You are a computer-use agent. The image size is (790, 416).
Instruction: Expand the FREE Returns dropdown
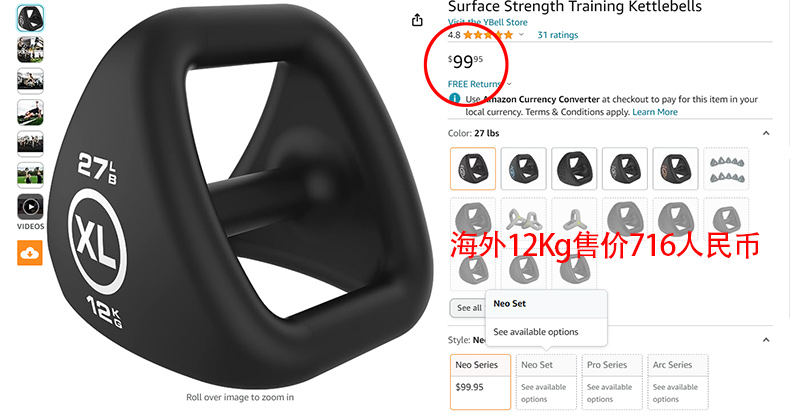tap(509, 84)
